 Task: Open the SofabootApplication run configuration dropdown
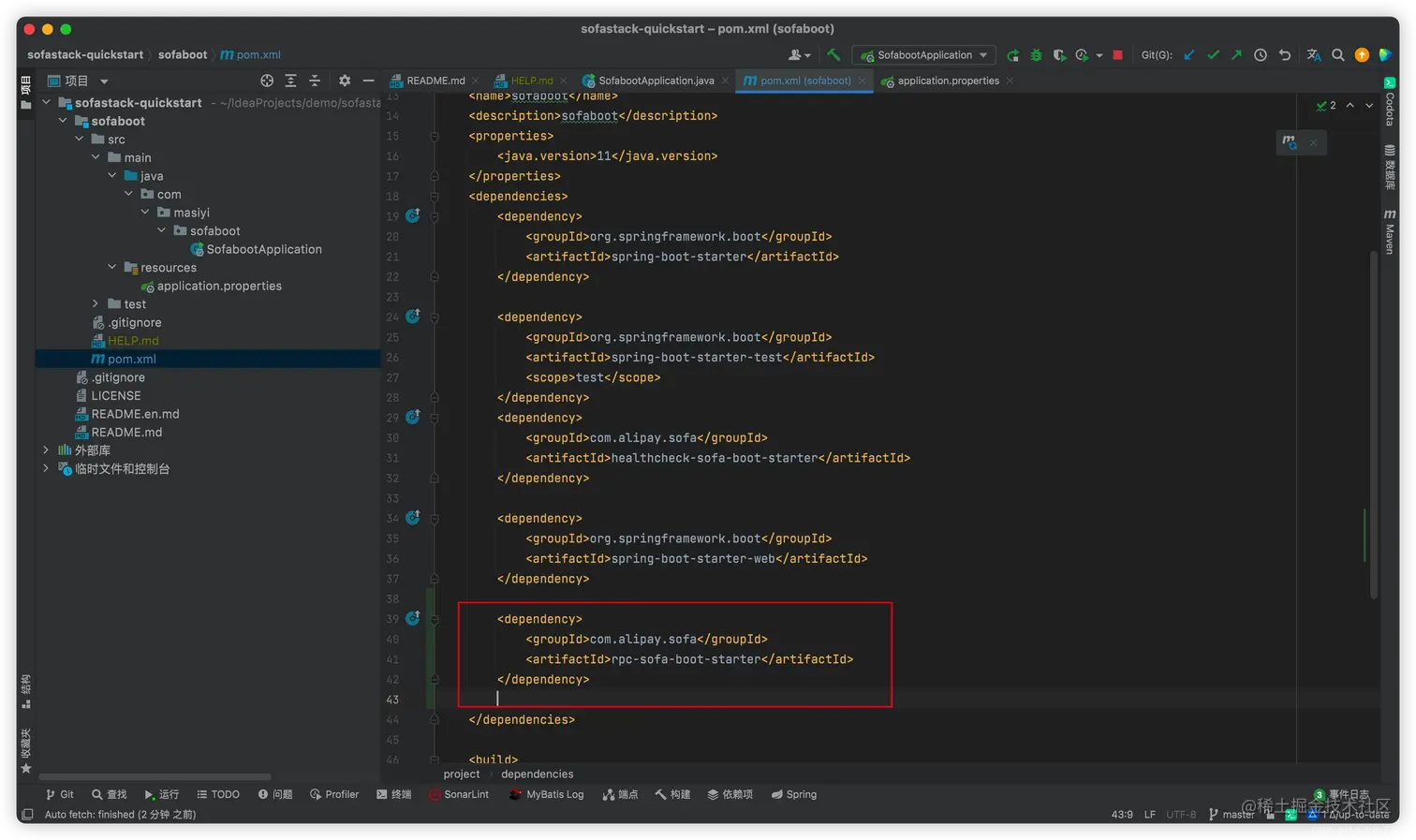pos(924,55)
